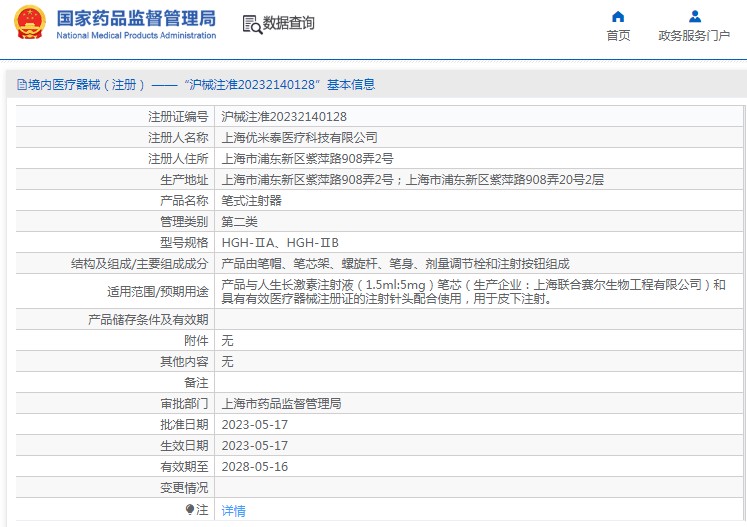
Task: Click the 适用范围/预期用途 label
Action: 158,292
